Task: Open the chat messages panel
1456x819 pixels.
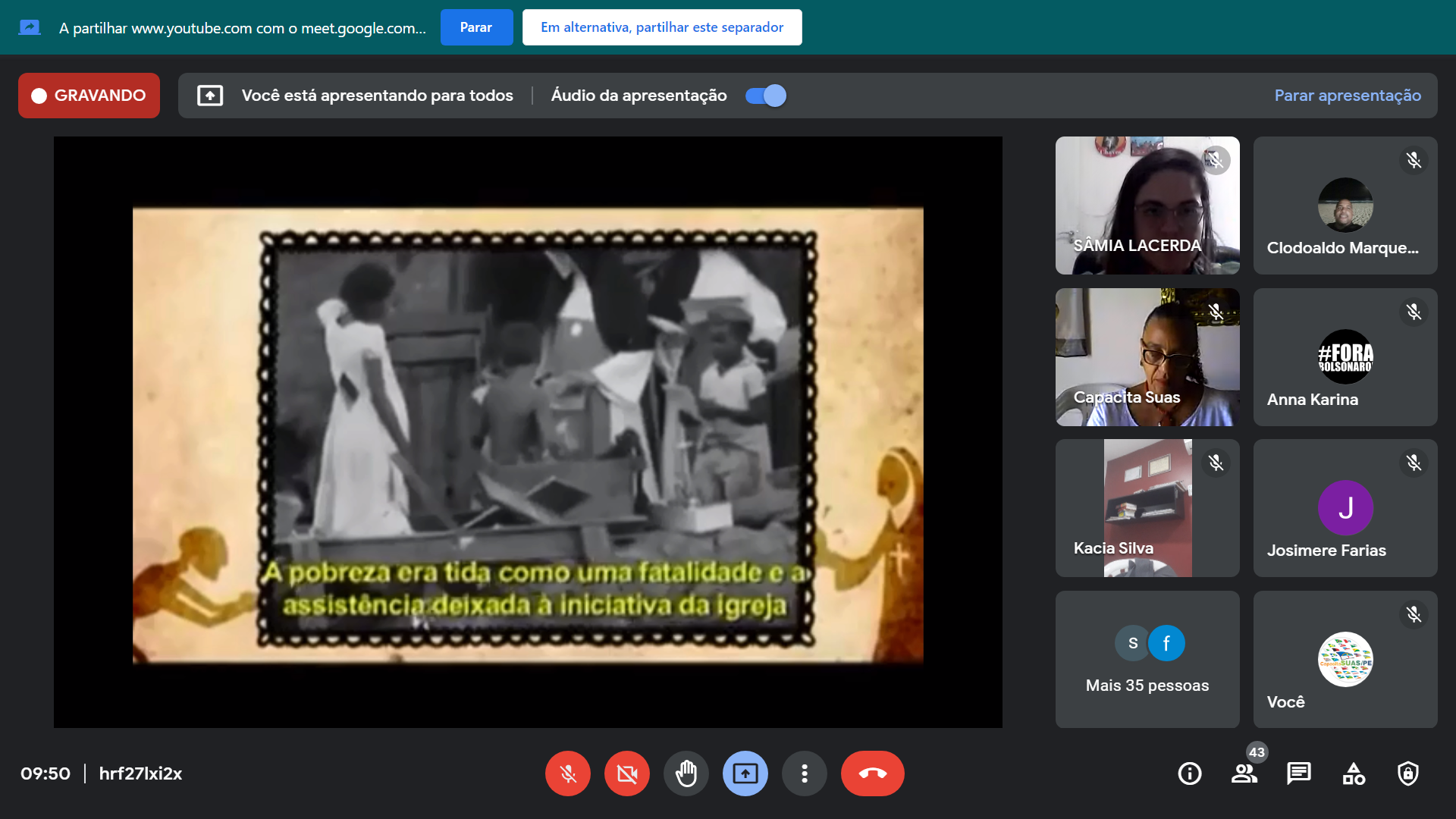Action: click(1298, 773)
